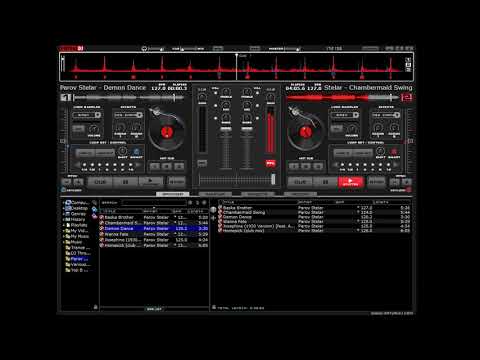Toggle the red PFL button on right channel
This screenshot has width=480, height=360.
coord(270,163)
